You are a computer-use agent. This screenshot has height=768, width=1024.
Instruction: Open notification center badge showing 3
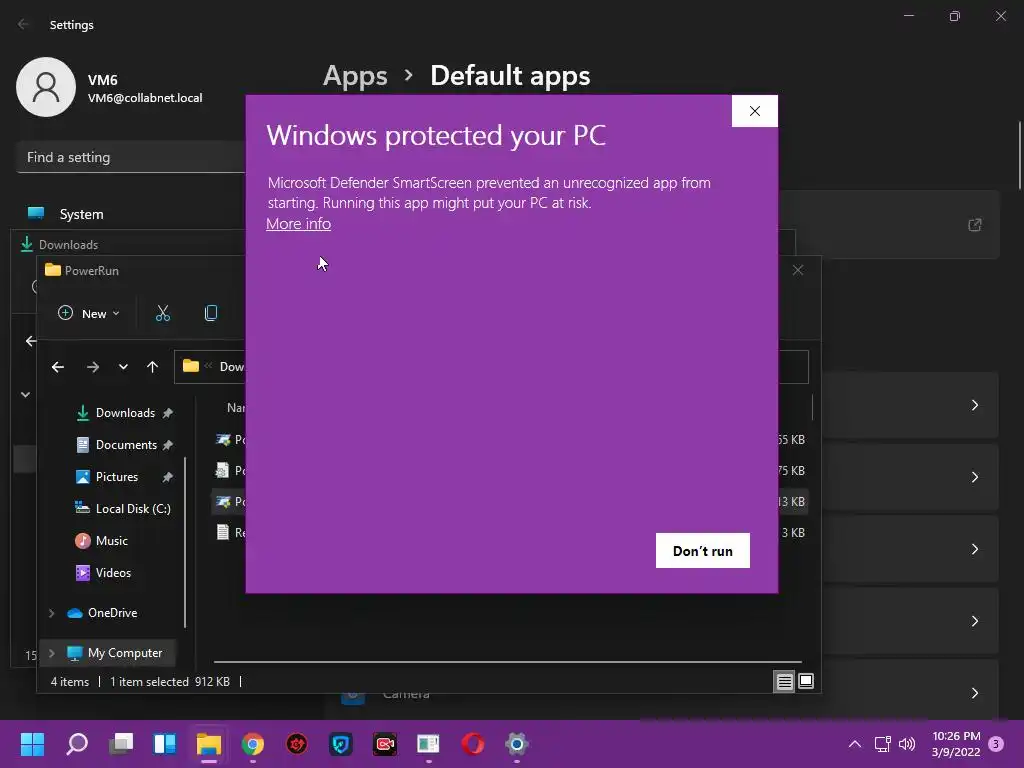(x=996, y=744)
